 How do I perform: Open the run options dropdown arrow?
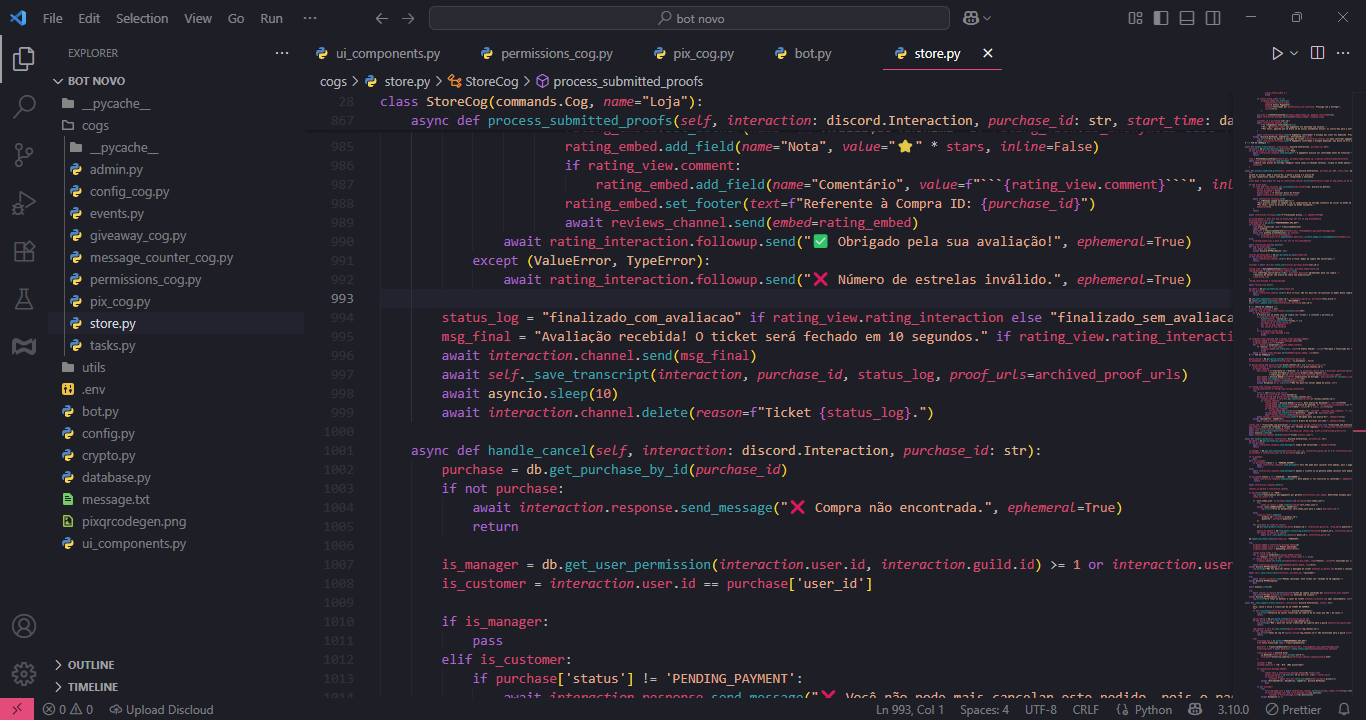1294,53
